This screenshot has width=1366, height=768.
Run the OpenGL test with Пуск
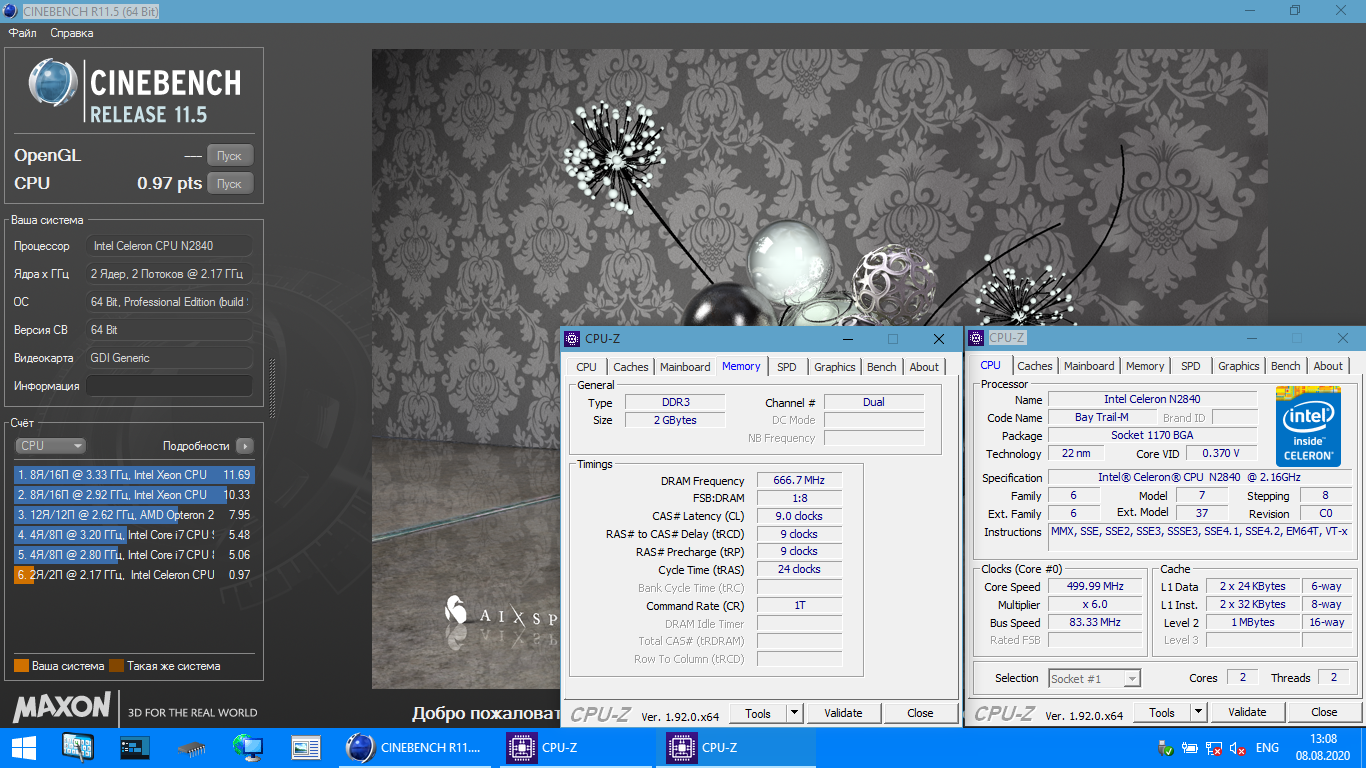[230, 156]
